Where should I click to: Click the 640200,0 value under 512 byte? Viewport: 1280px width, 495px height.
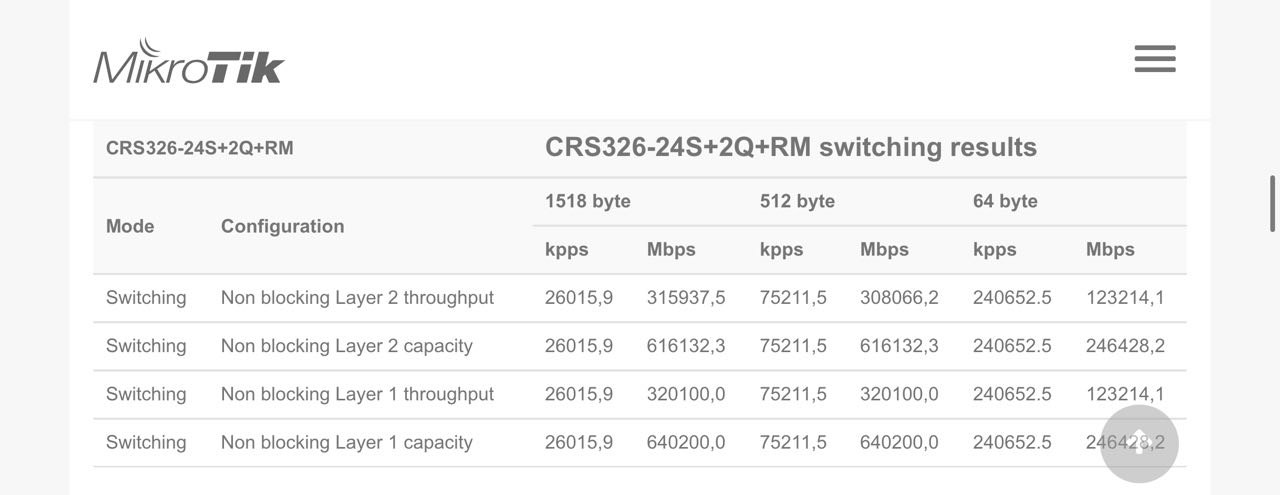(x=899, y=442)
